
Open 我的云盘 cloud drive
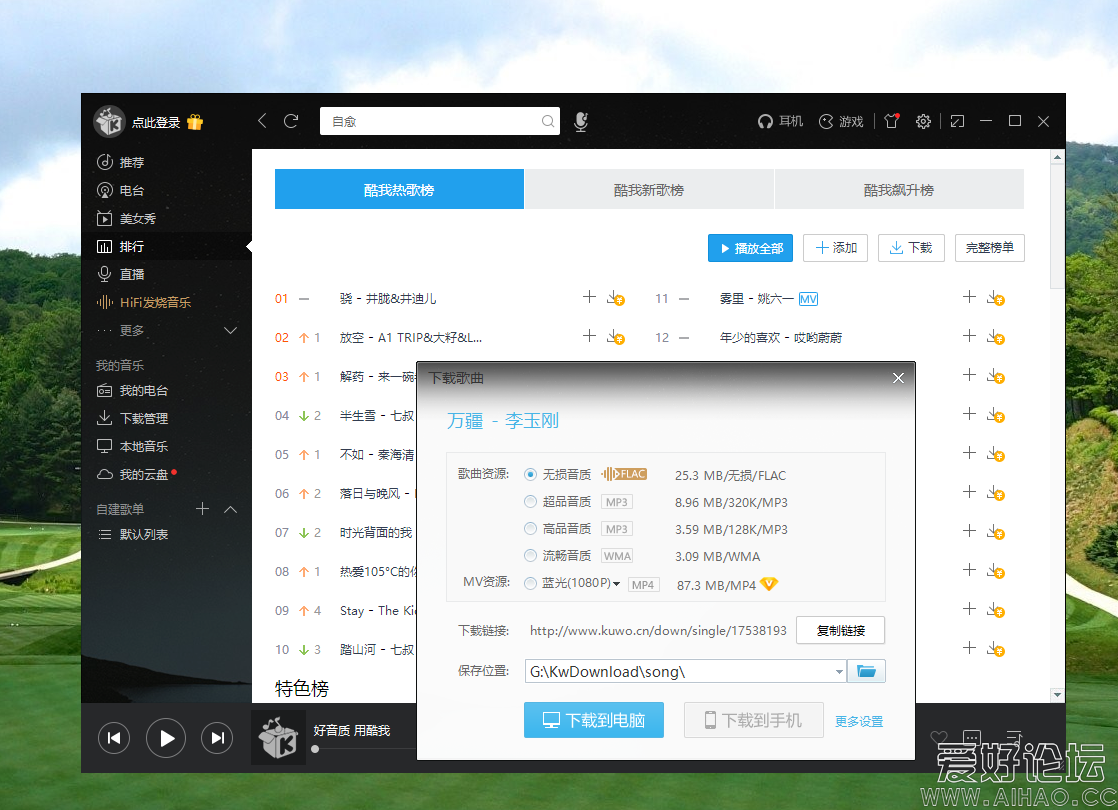pyautogui.click(x=140, y=474)
